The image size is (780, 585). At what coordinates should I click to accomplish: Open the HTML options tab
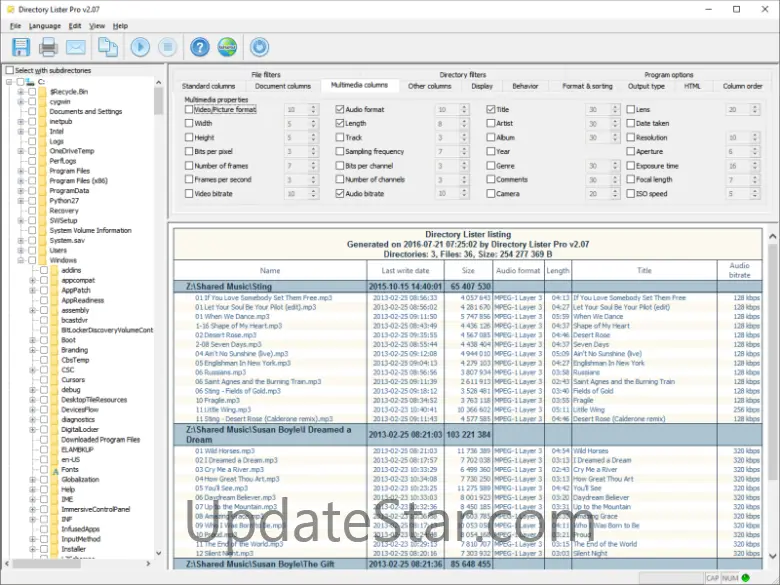[x=692, y=86]
